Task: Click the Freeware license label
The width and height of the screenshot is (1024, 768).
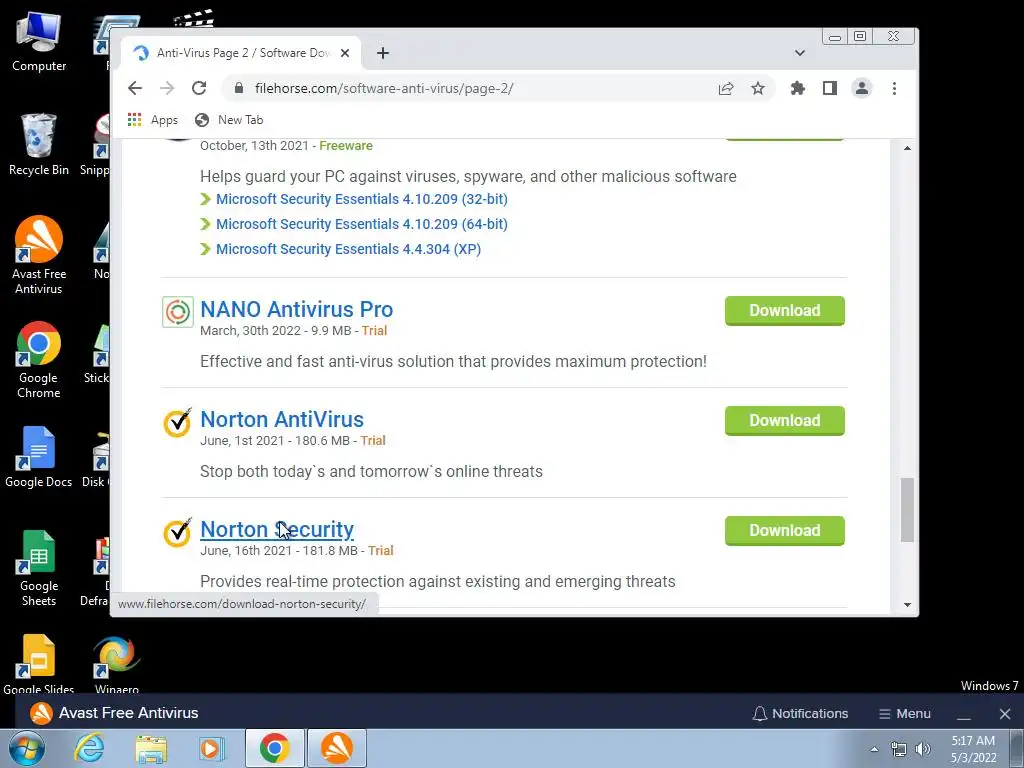Action: [345, 146]
